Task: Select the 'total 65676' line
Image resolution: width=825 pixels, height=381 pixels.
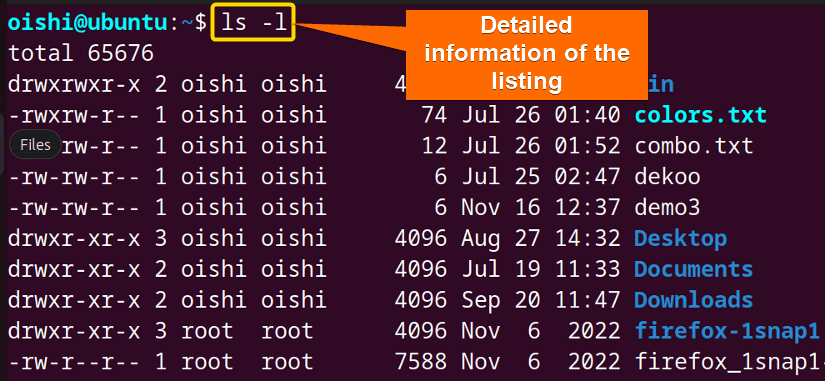Action: (81, 53)
